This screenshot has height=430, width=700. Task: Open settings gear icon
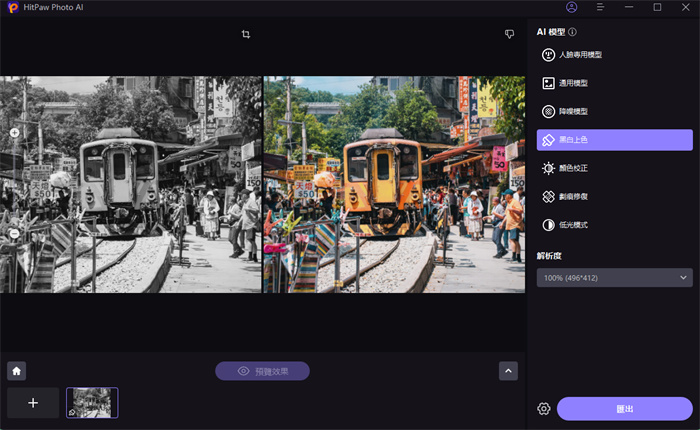tap(544, 409)
